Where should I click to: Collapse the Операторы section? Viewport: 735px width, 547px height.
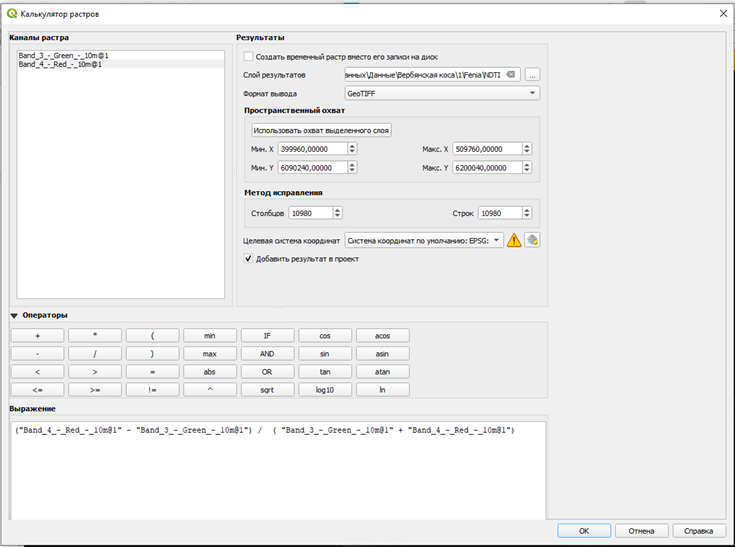(14, 315)
